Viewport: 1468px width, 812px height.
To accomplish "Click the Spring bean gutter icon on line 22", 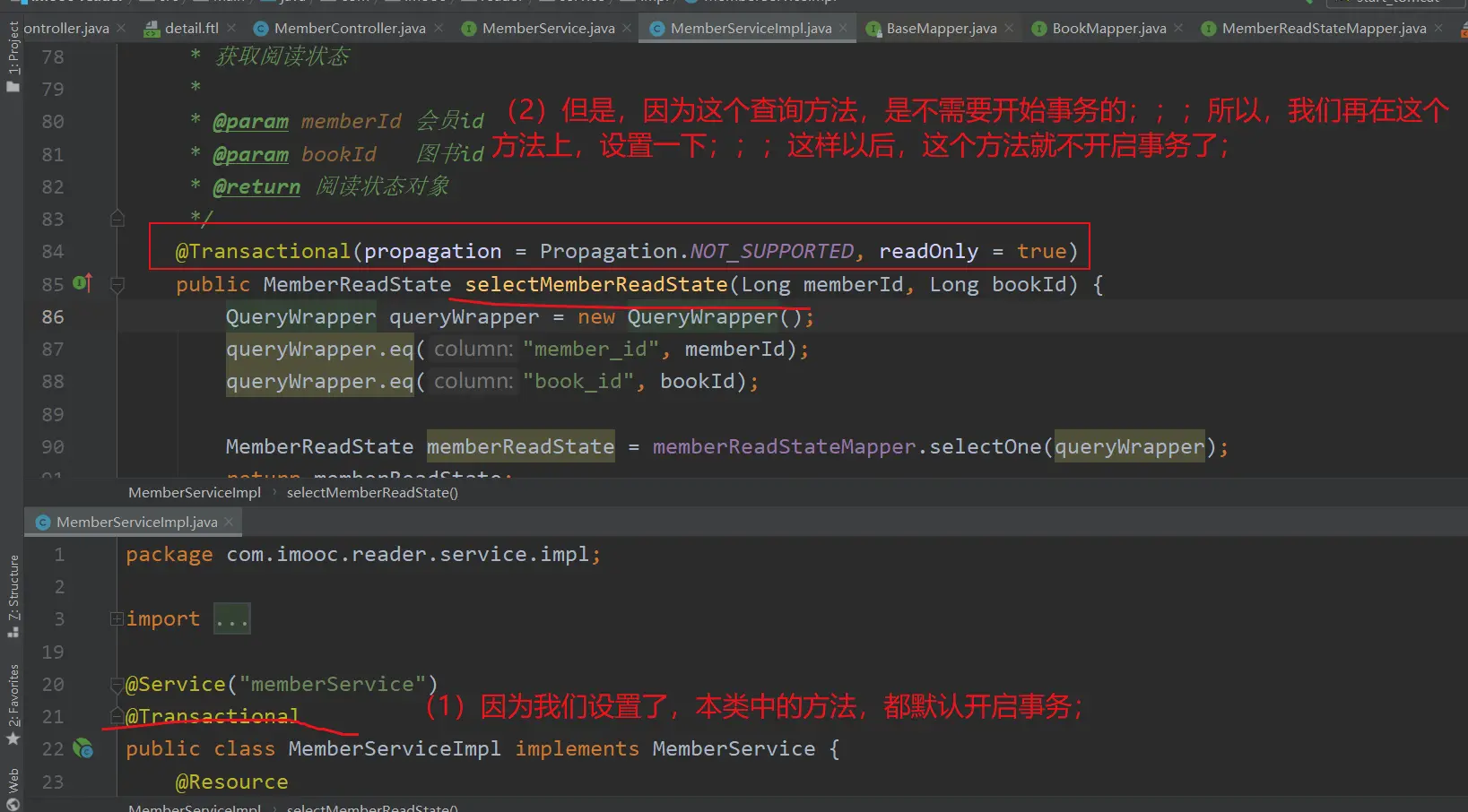I will click(x=83, y=747).
